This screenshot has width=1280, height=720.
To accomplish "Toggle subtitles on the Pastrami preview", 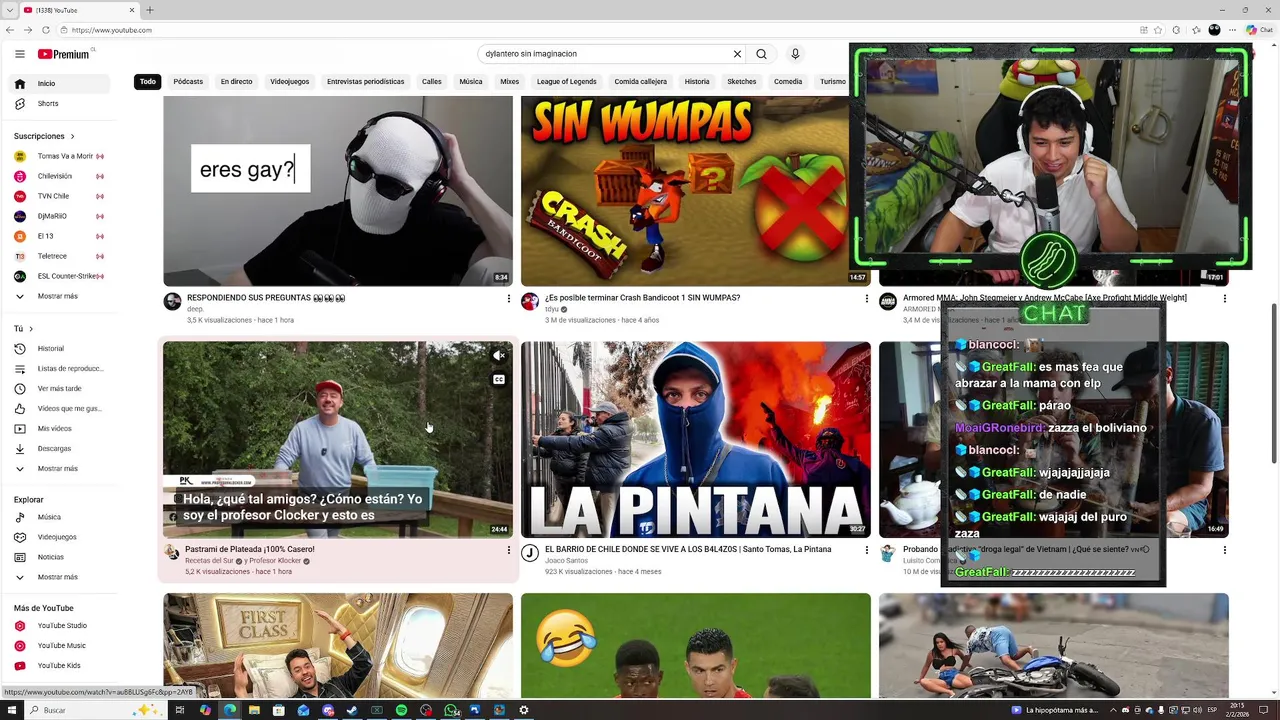I will tap(499, 380).
